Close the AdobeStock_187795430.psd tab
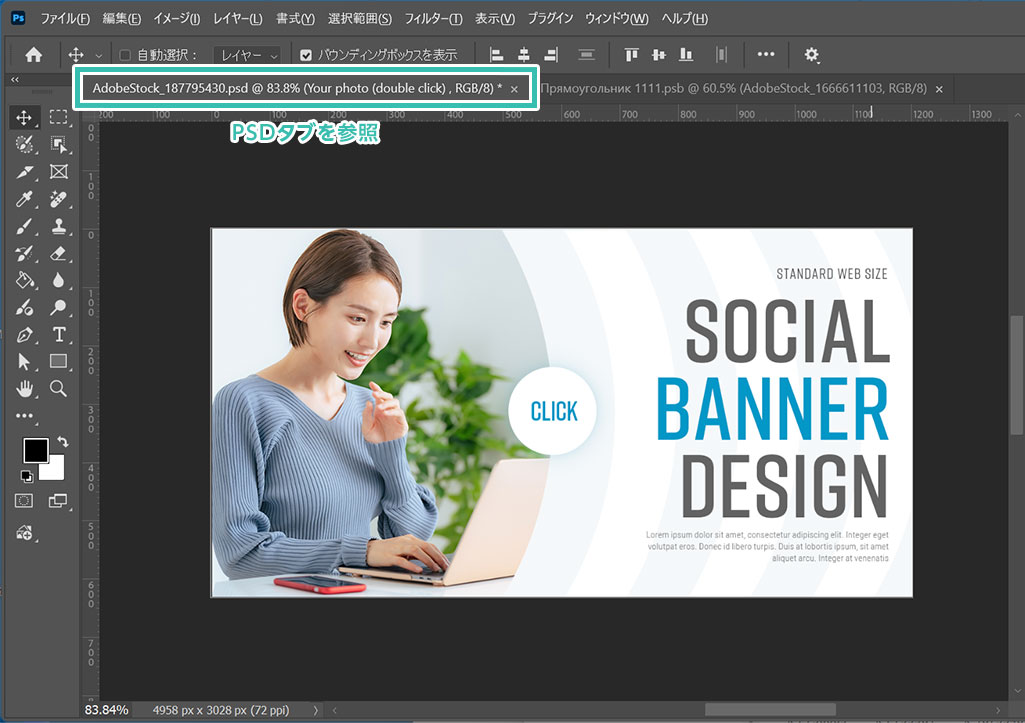1025x723 pixels. click(514, 89)
